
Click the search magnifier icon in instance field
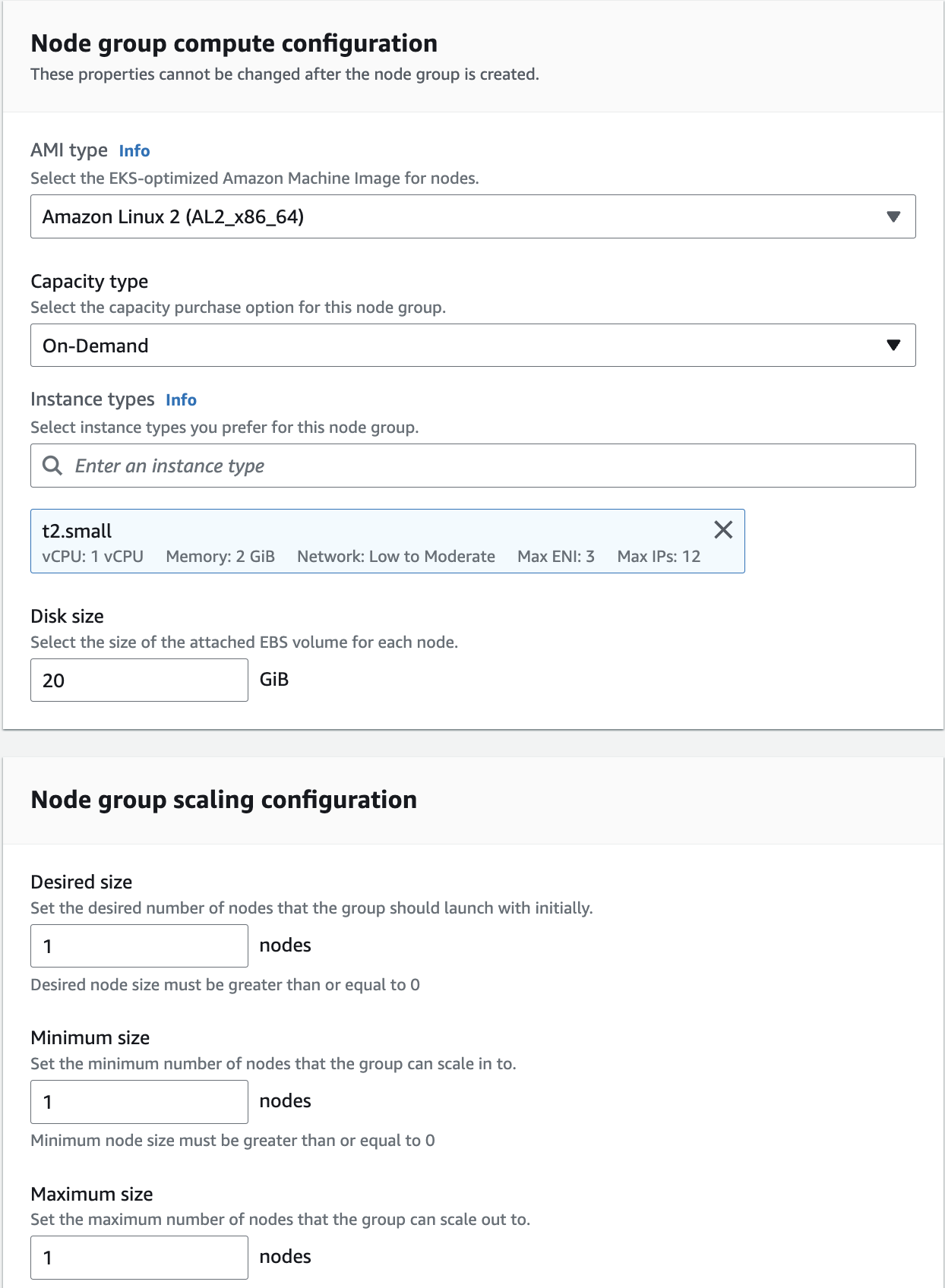52,466
